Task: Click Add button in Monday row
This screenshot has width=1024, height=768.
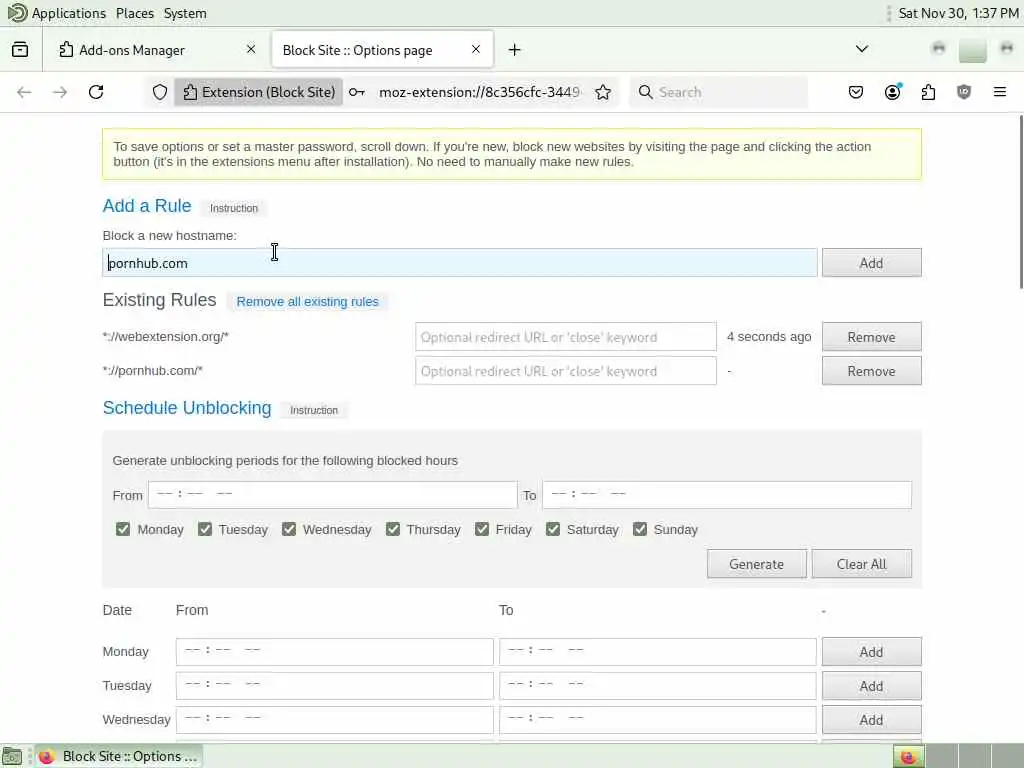Action: pyautogui.click(x=871, y=652)
